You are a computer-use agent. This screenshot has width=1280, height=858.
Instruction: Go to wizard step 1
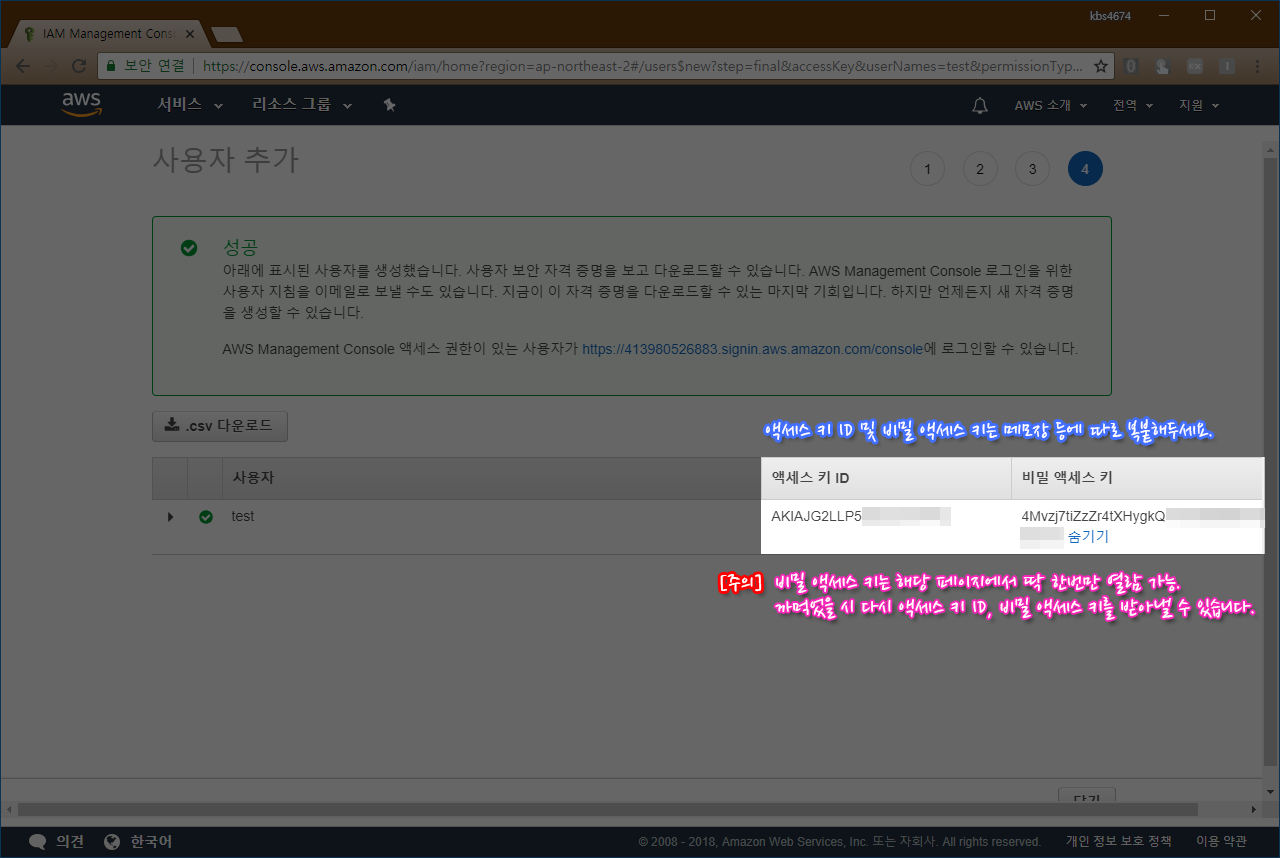[927, 169]
